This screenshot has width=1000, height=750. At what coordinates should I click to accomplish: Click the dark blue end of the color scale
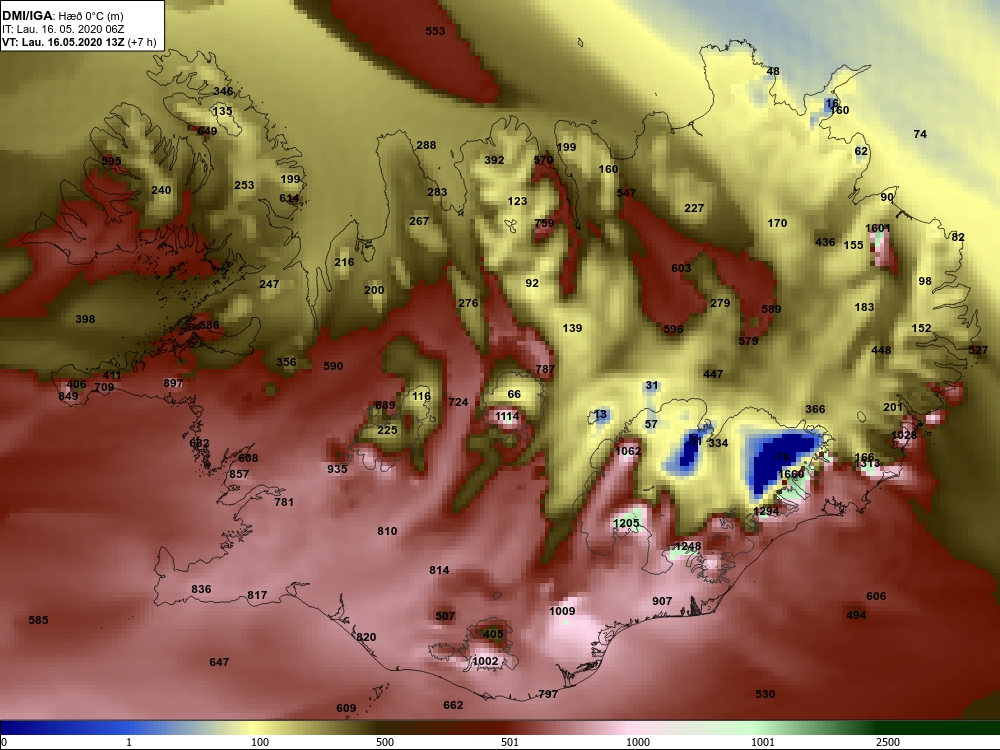coord(19,728)
